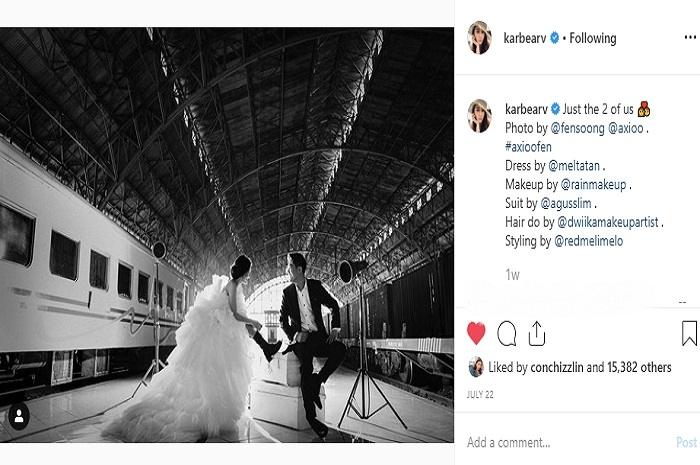
Task: Share the post with the share icon
Action: [537, 333]
